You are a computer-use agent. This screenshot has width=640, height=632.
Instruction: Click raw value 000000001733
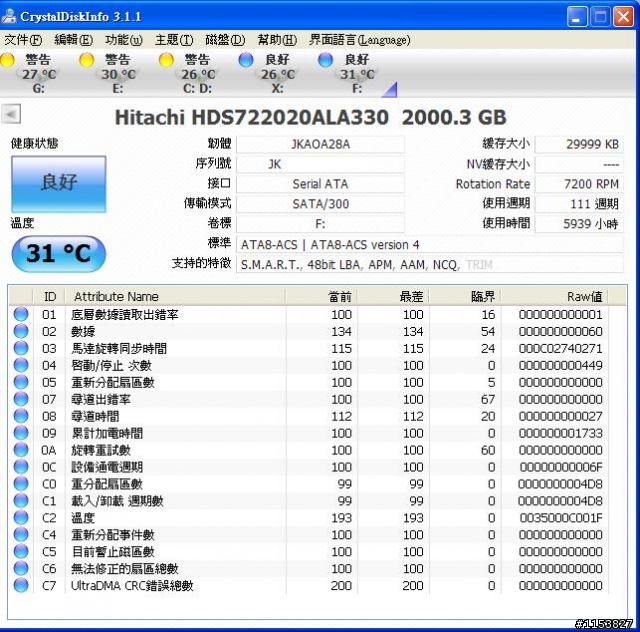[x=560, y=433]
